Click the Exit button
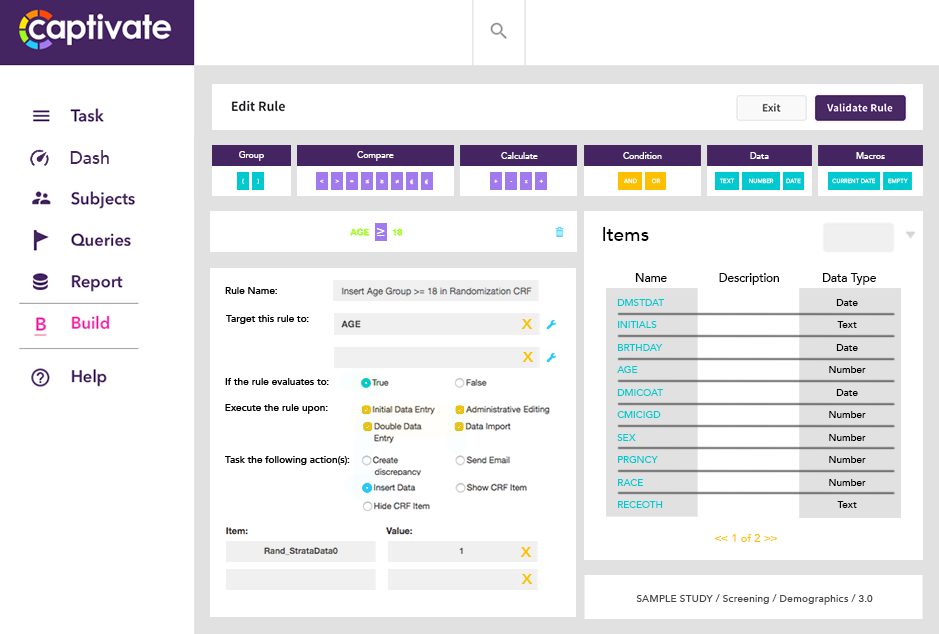The height and width of the screenshot is (634, 939). pos(771,108)
